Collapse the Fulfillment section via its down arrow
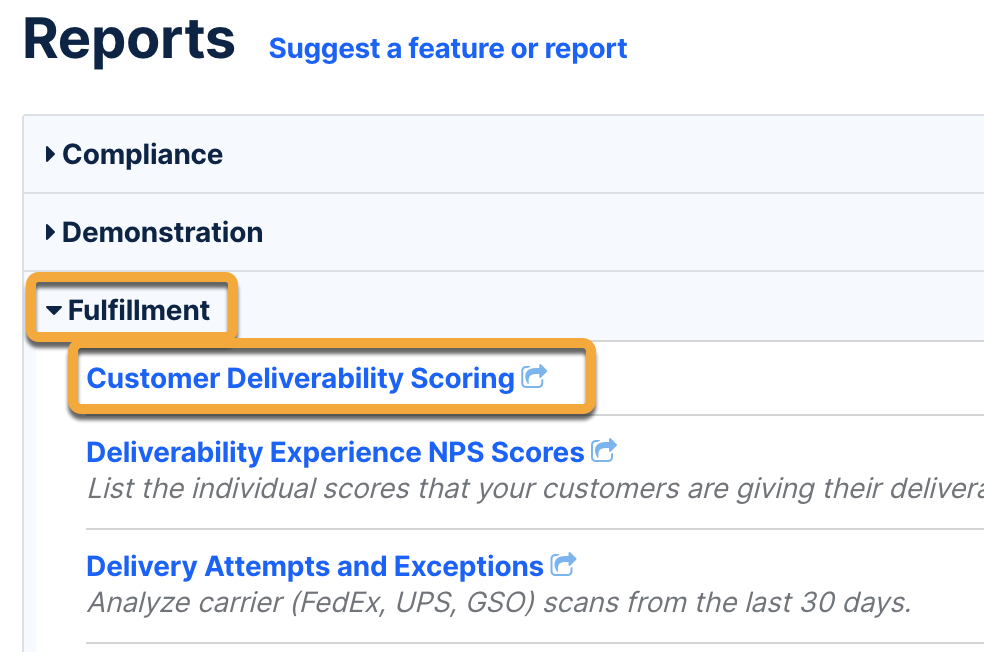Viewport: 984px width, 652px height. pos(54,311)
